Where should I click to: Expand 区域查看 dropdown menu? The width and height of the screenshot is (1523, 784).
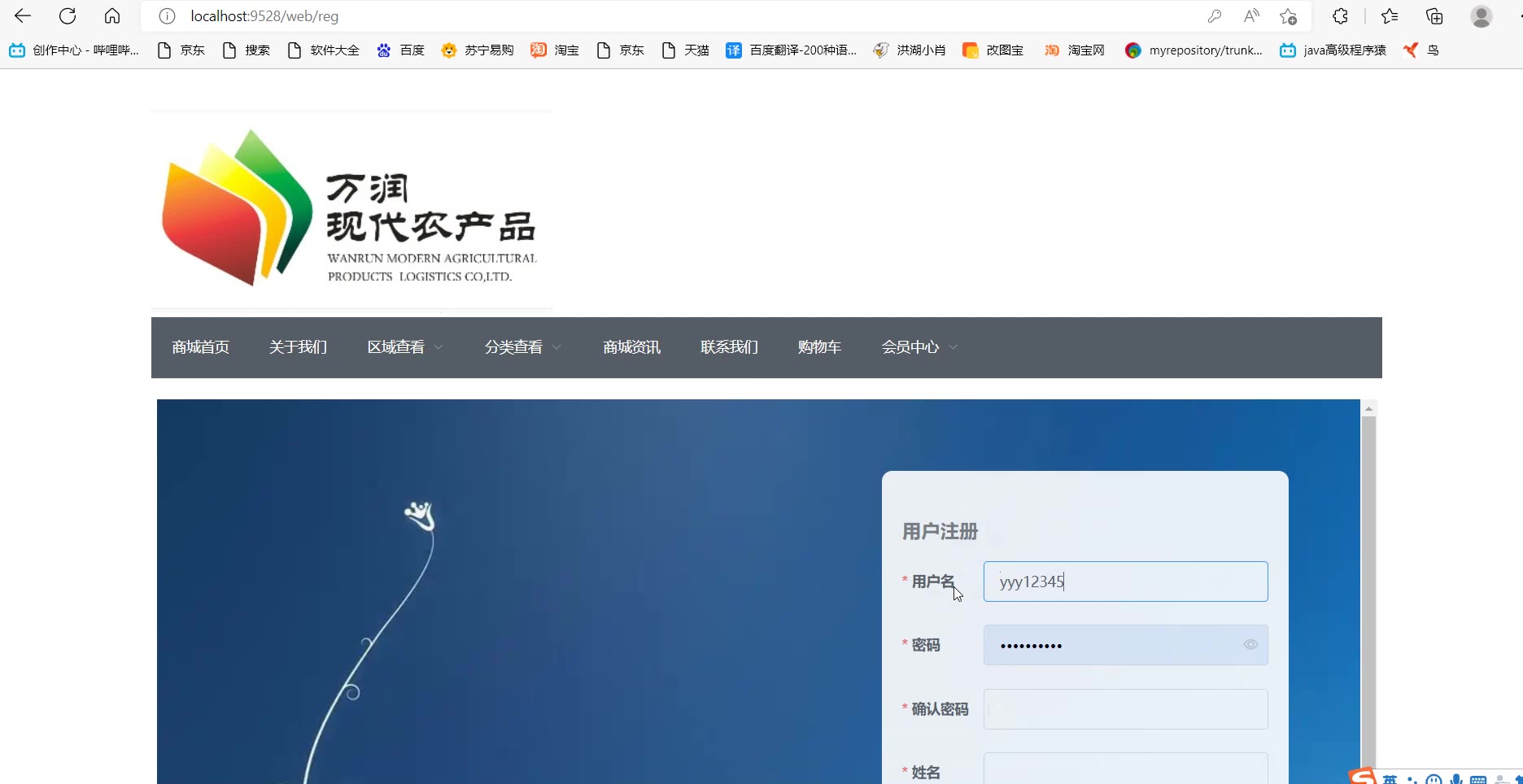click(405, 347)
